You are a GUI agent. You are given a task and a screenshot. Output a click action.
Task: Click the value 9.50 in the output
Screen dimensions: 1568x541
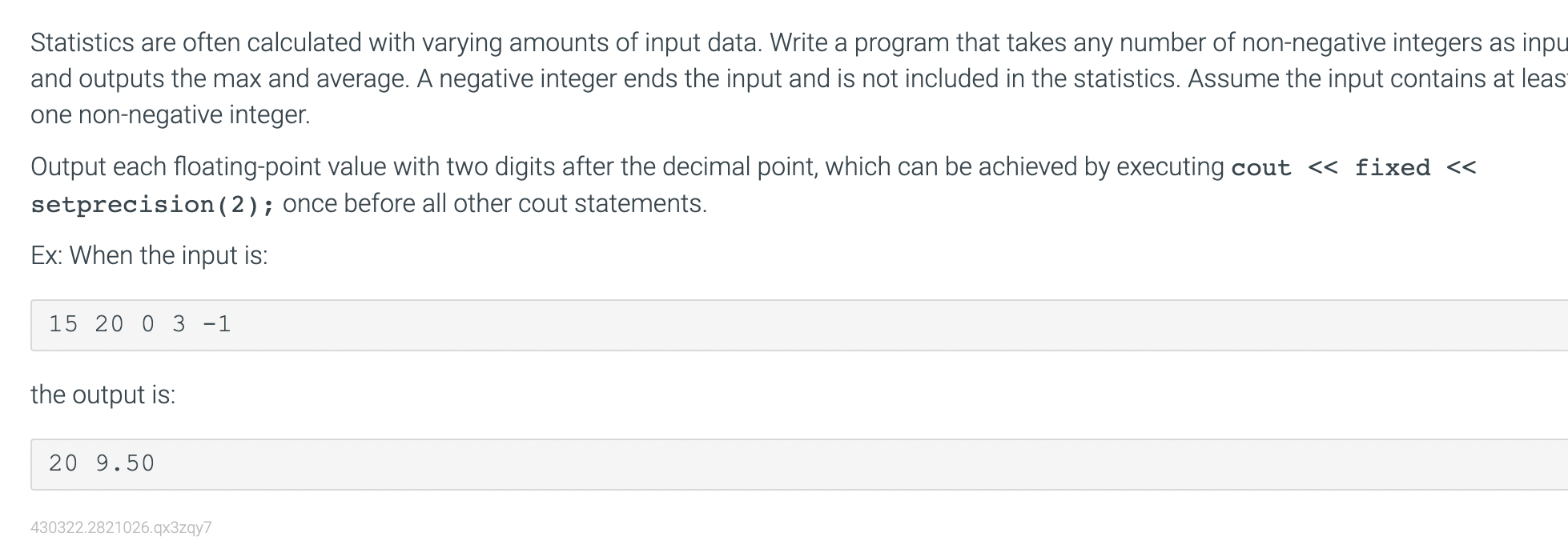coord(125,463)
